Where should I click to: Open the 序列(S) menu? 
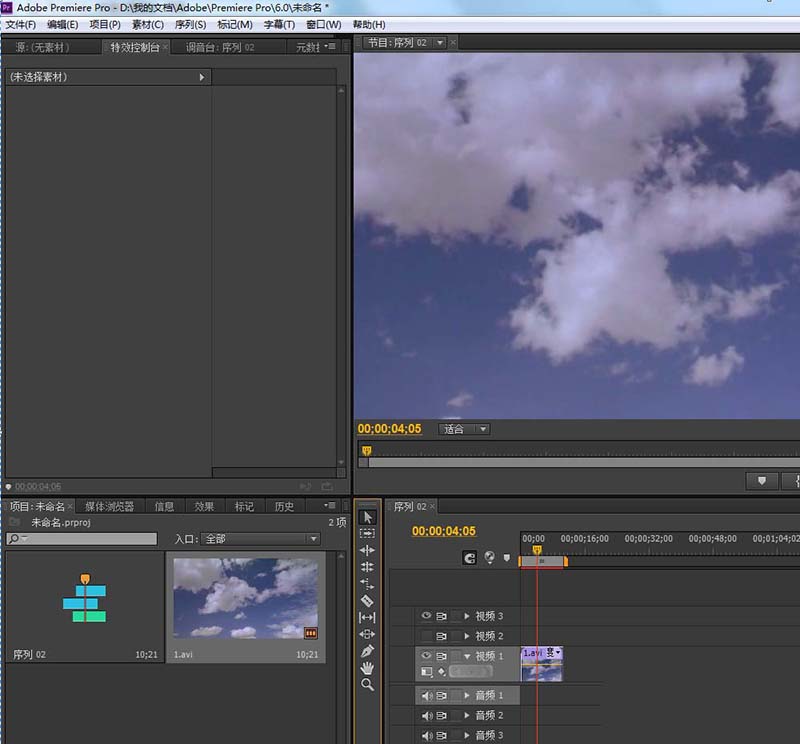190,24
